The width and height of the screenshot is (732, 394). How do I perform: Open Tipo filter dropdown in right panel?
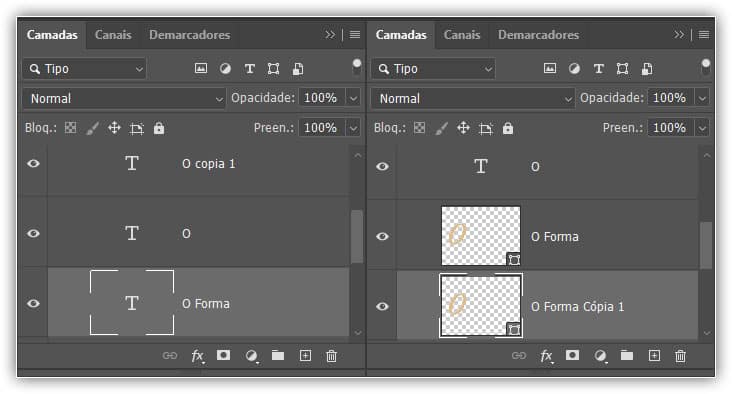pyautogui.click(x=433, y=69)
